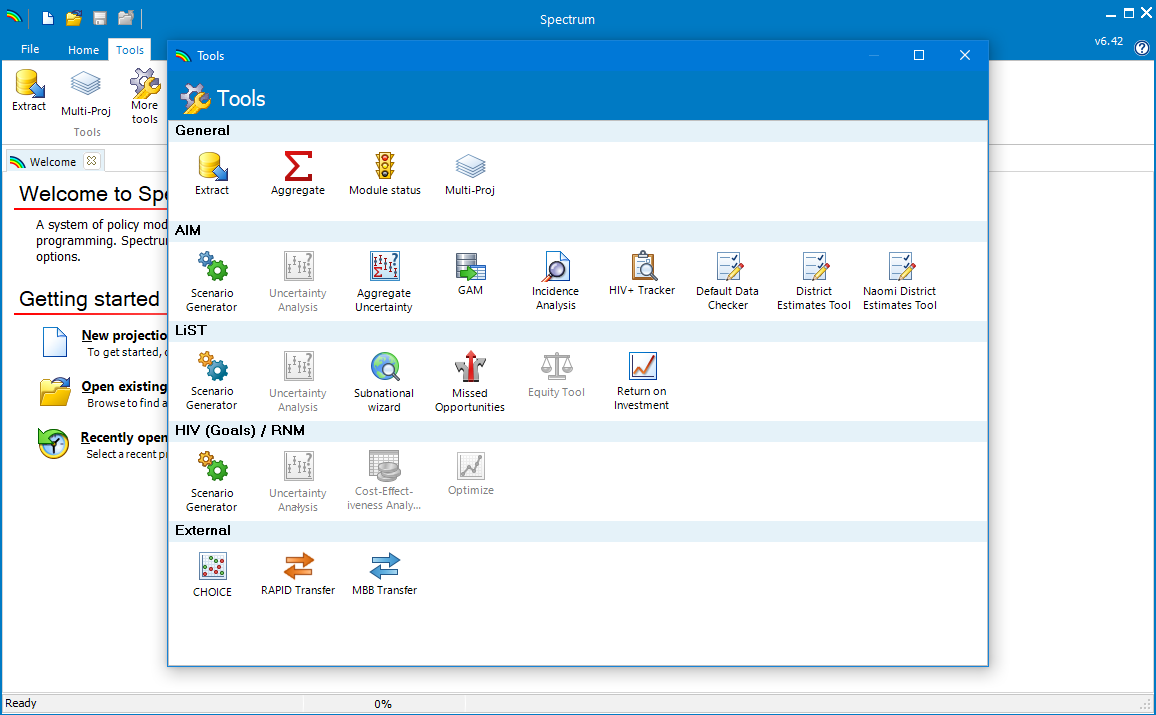The height and width of the screenshot is (715, 1156).
Task: Click the Open existing folder icon
Action: coord(55,392)
